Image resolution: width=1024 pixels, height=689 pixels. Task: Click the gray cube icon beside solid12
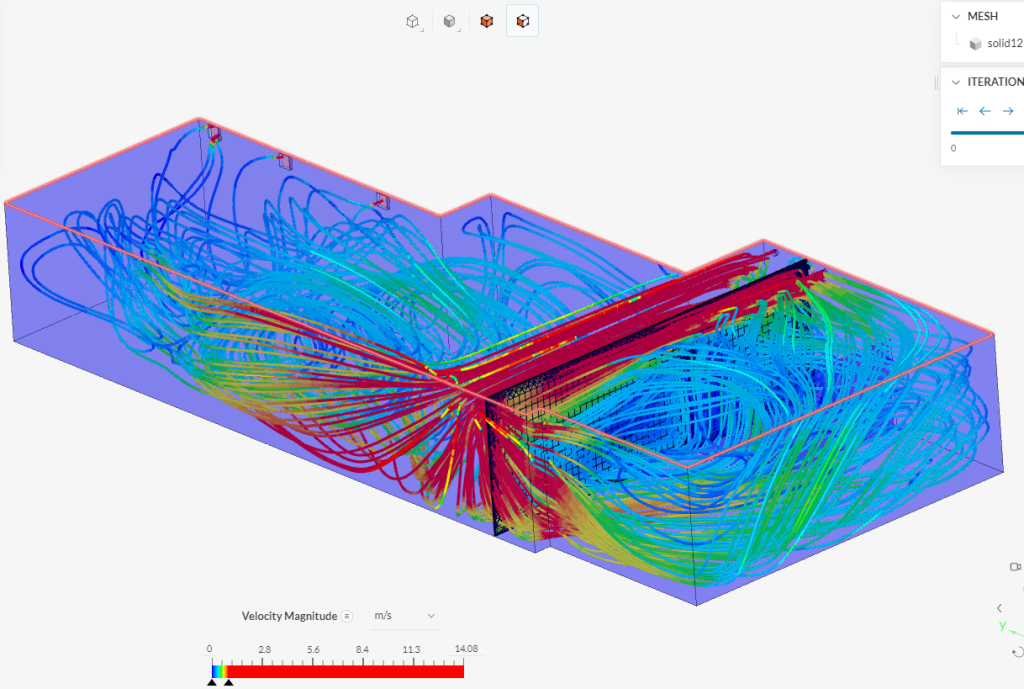(976, 44)
